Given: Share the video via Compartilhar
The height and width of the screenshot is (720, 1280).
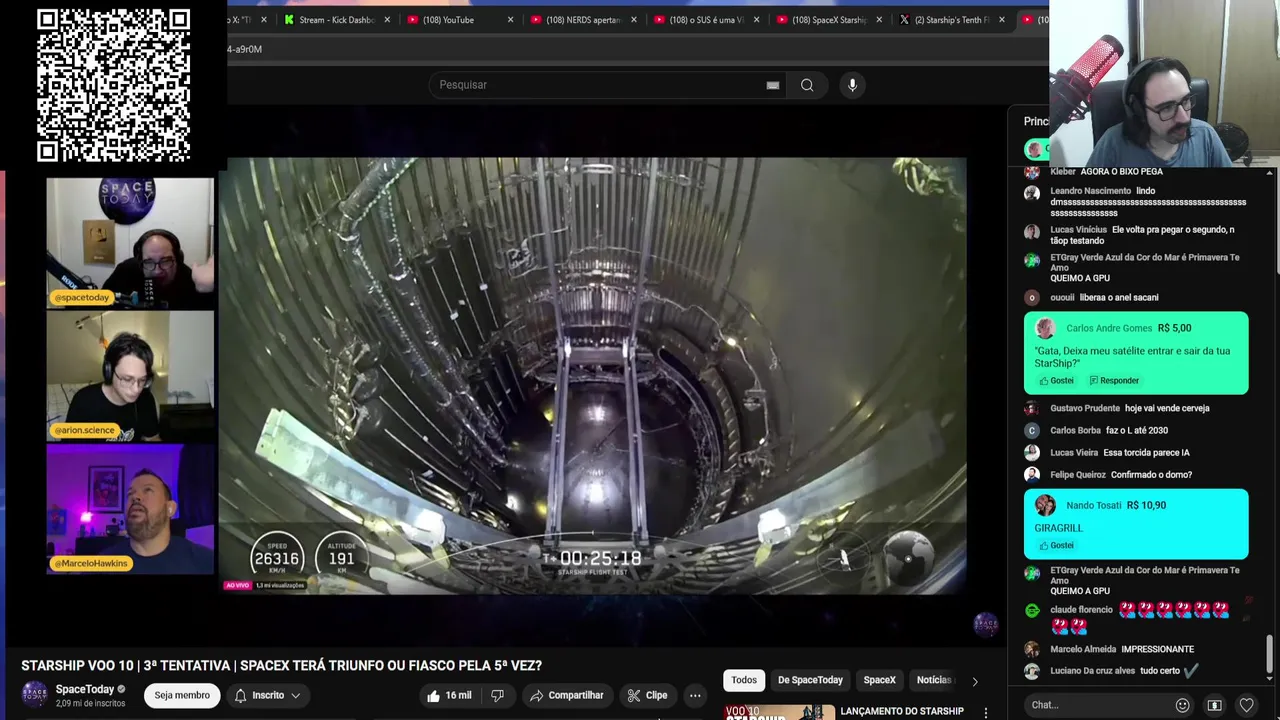Looking at the screenshot, I should tap(566, 695).
